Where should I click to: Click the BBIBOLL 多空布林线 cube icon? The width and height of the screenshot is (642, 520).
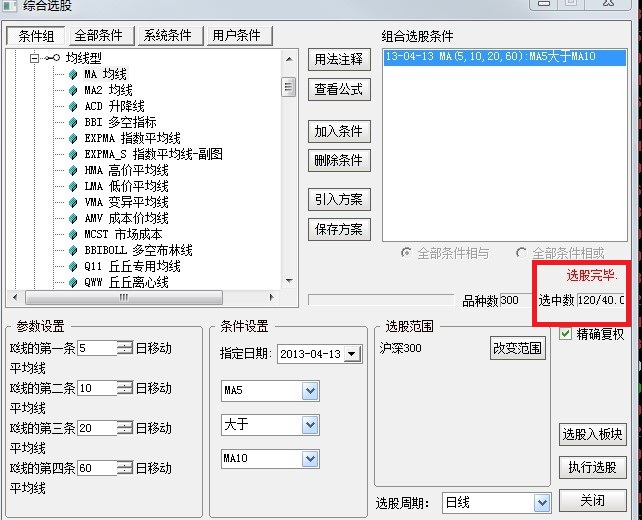(73, 250)
